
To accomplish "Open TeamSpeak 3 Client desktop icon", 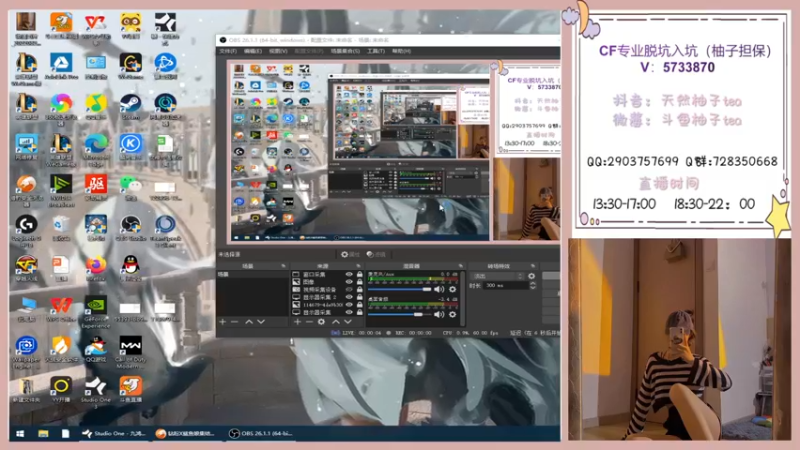I will tap(165, 230).
